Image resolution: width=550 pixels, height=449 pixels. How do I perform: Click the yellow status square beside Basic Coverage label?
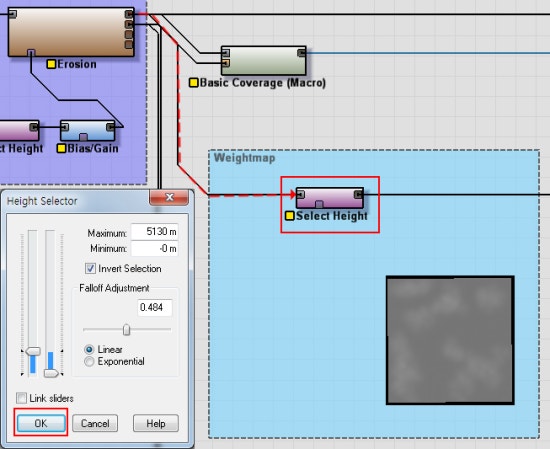tap(193, 83)
